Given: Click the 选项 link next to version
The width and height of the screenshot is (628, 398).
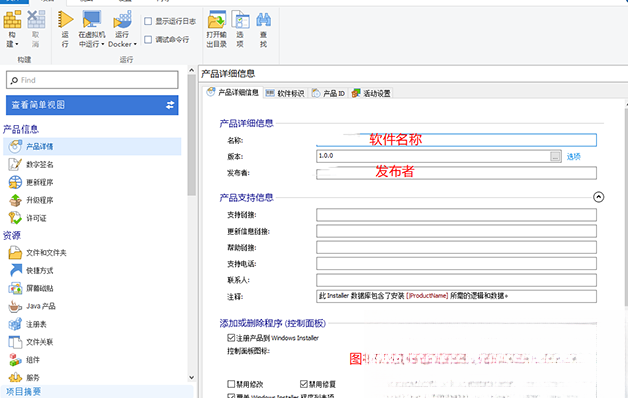Looking at the screenshot, I should (574, 157).
